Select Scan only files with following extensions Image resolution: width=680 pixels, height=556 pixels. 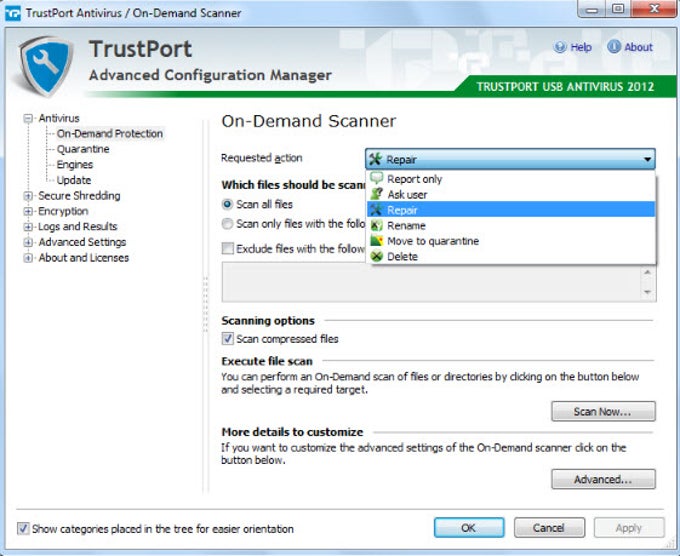point(227,224)
